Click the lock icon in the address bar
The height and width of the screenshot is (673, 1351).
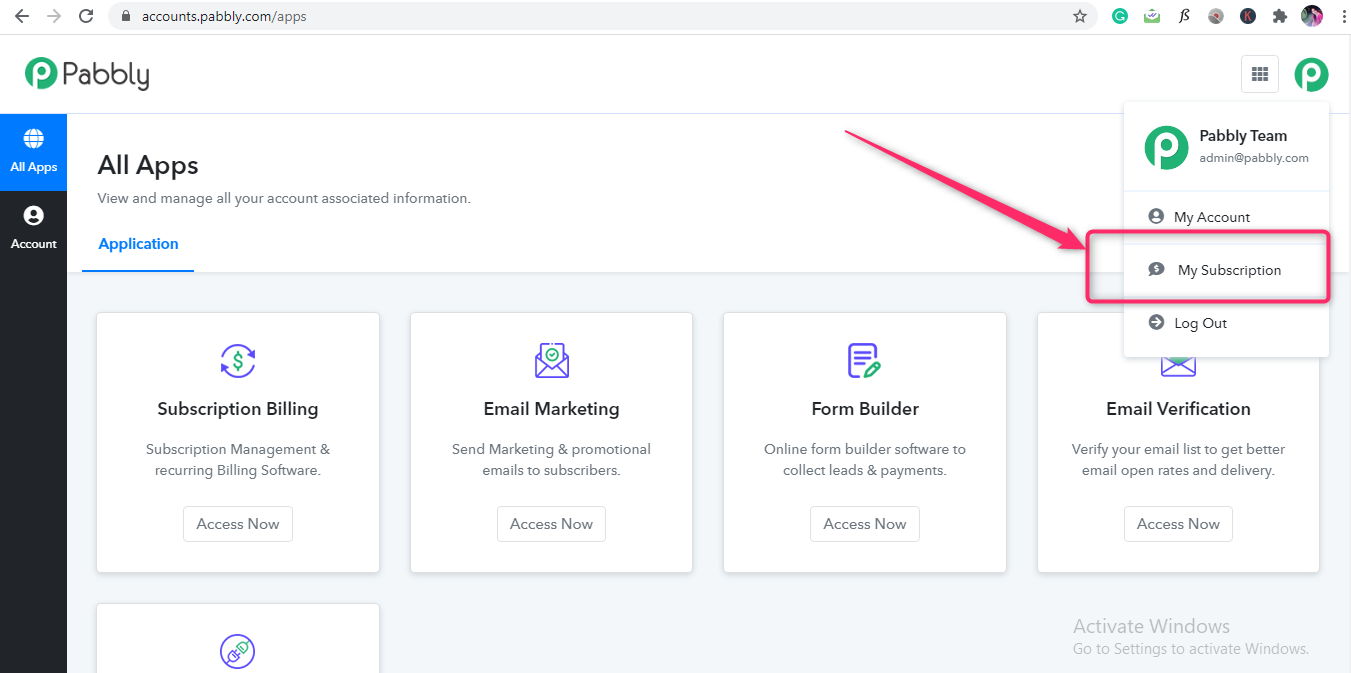(x=126, y=16)
